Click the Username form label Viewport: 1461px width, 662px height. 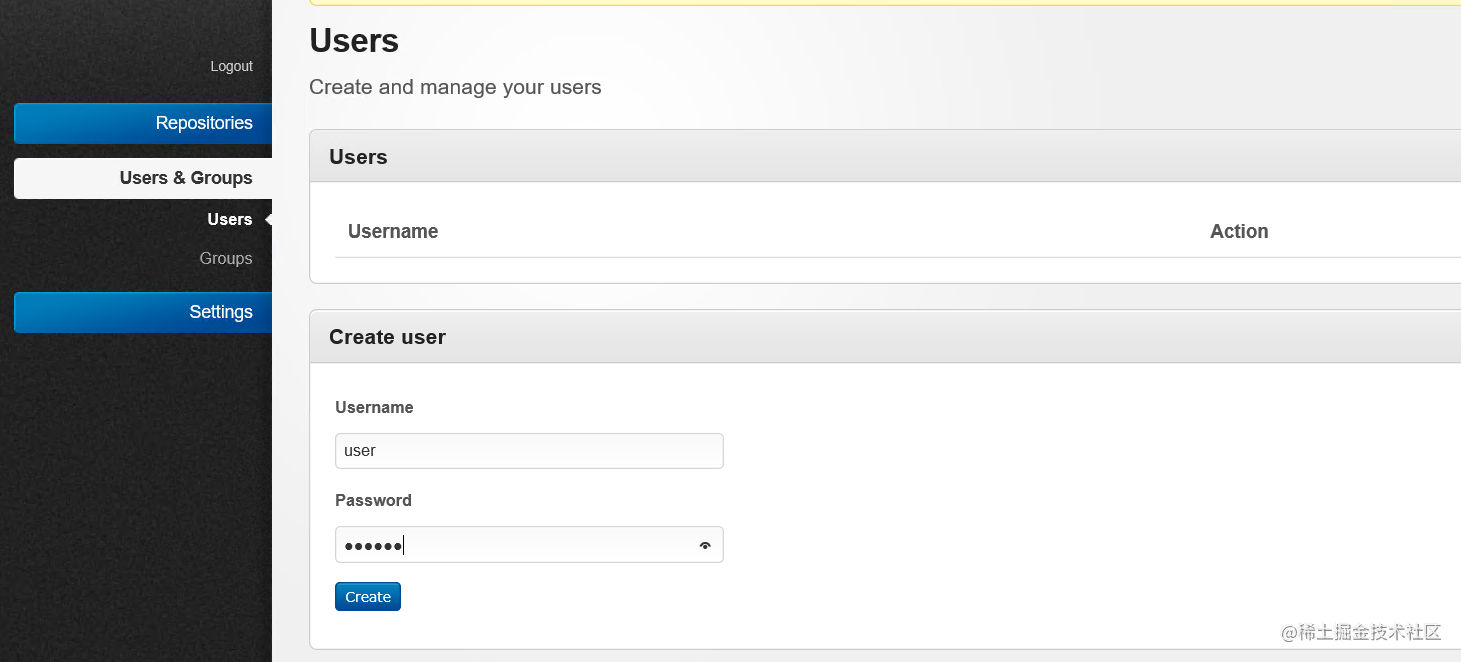coord(374,407)
